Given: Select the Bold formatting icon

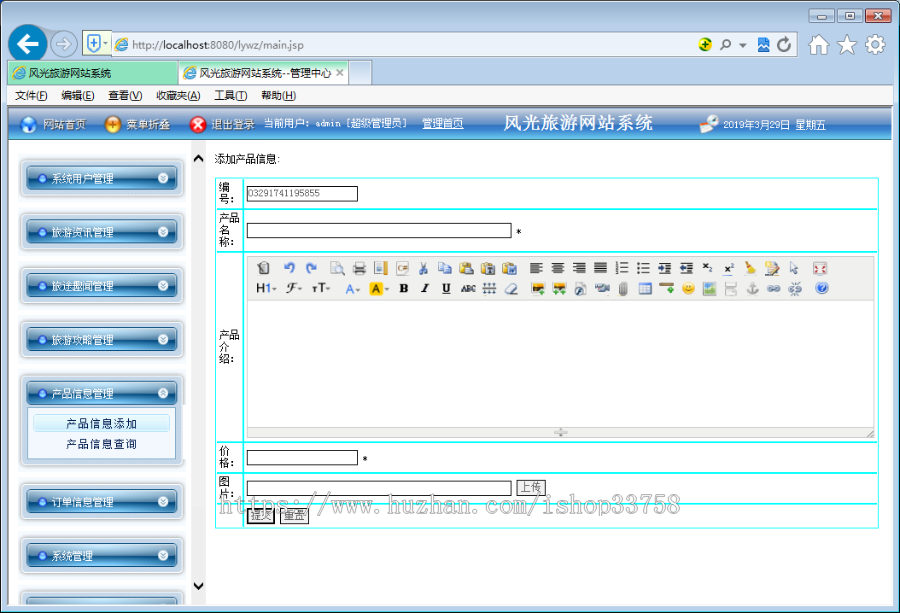Looking at the screenshot, I should (403, 290).
